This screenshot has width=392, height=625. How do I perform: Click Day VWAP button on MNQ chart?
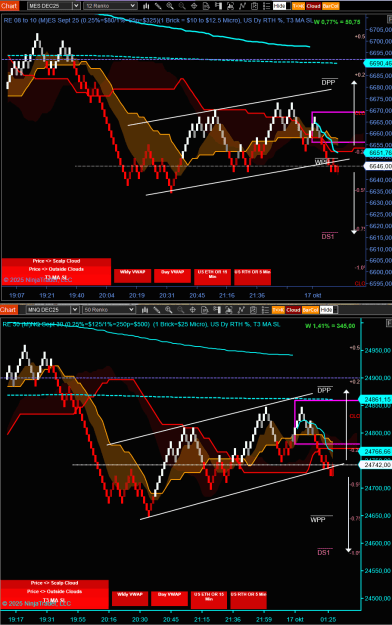pos(169,598)
